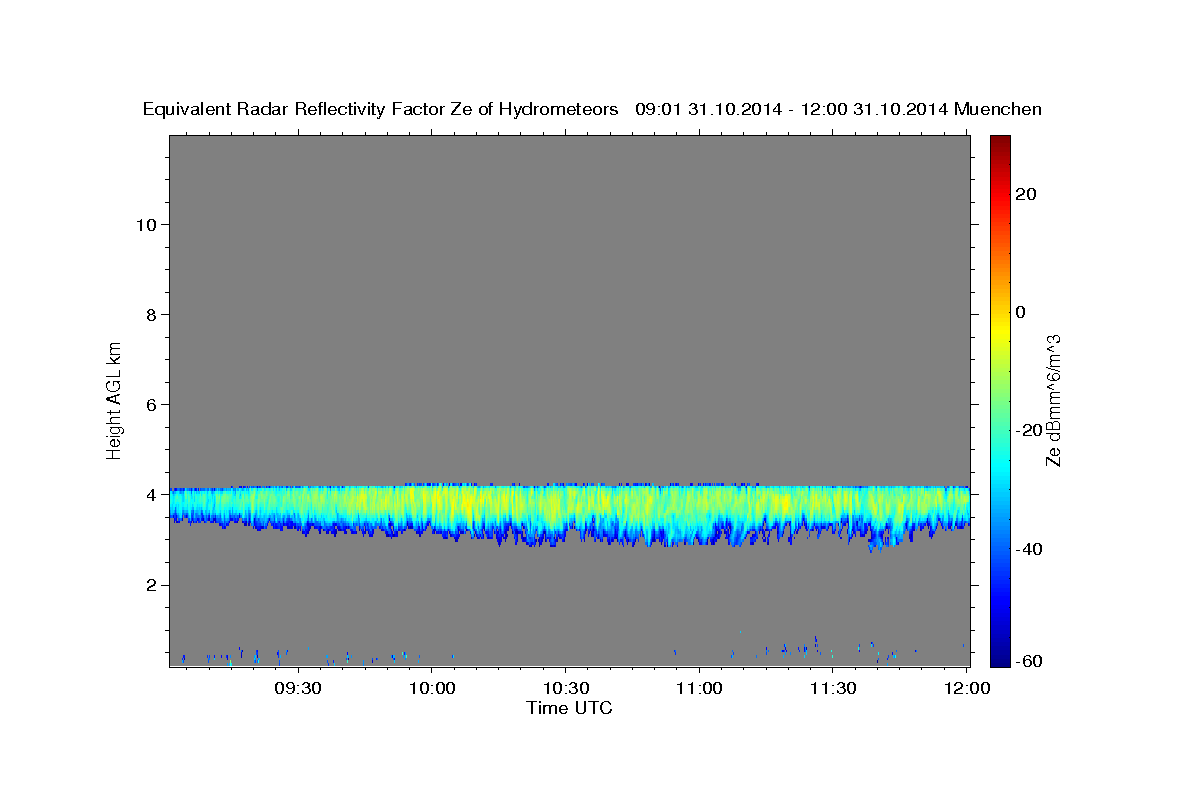Click the 'Time UTC' axis label
The image size is (1200, 800).
[569, 709]
